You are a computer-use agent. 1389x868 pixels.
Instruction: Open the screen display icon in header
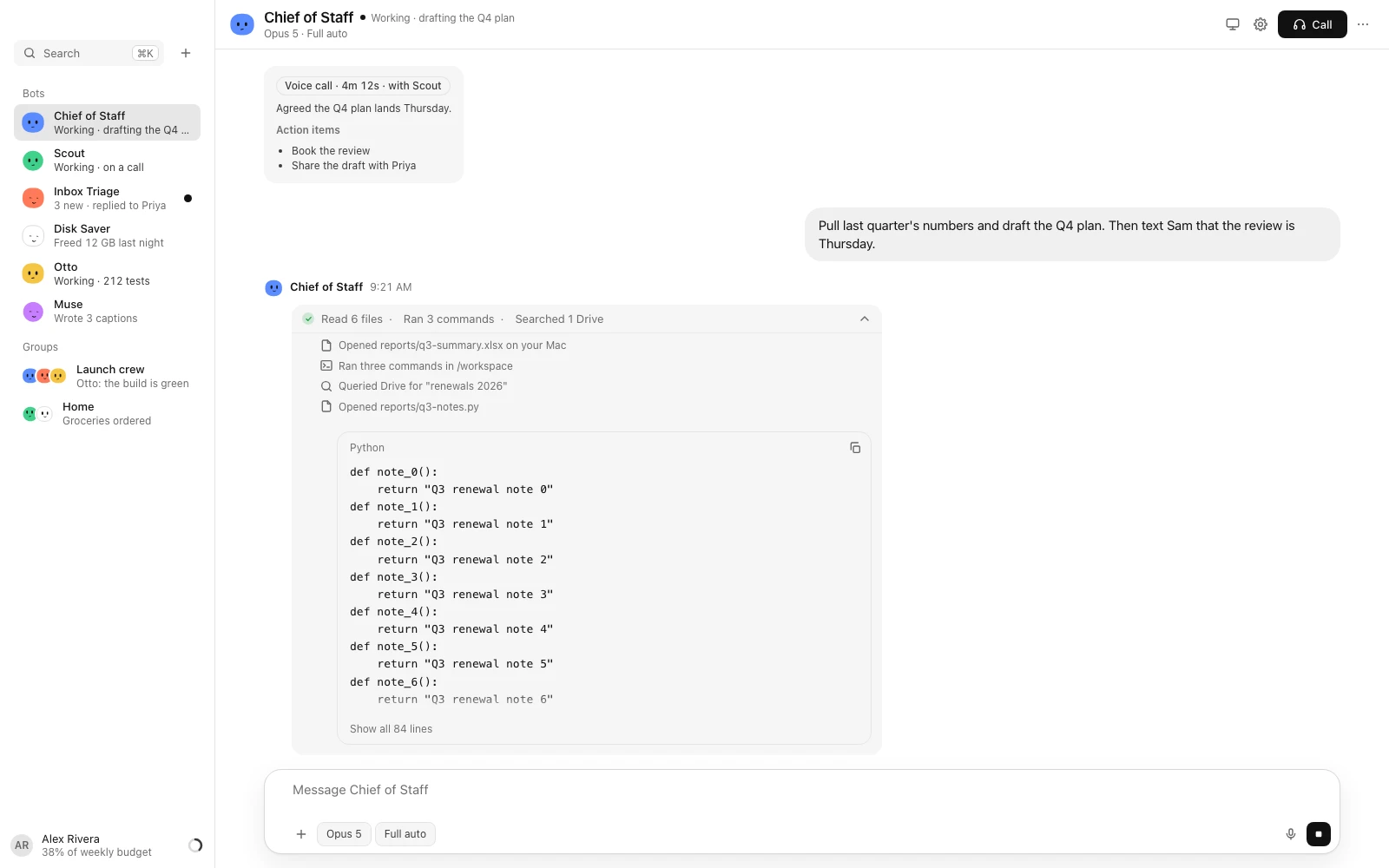point(1233,24)
